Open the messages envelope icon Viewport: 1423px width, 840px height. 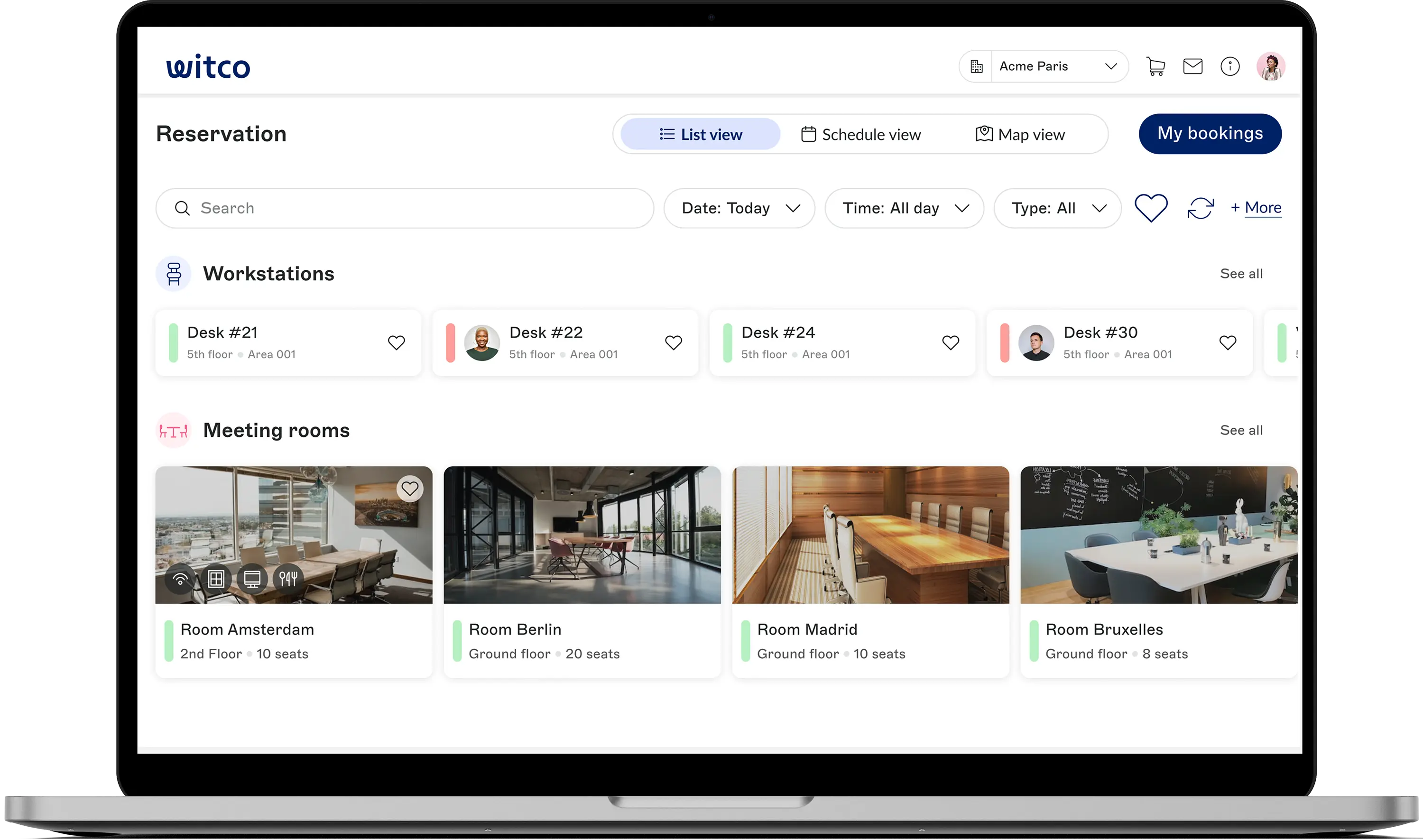(1192, 66)
